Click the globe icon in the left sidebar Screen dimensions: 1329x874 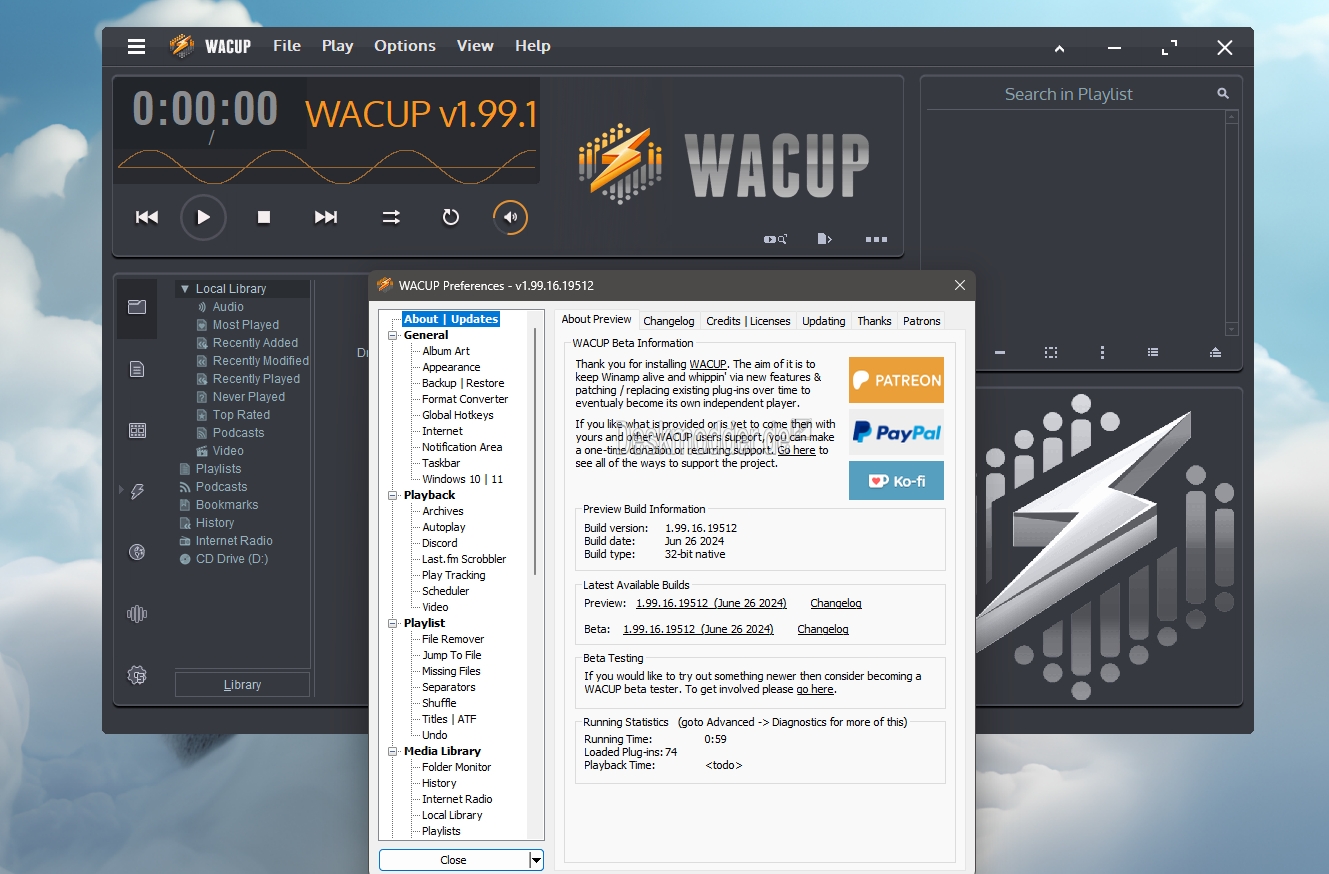pyautogui.click(x=138, y=552)
